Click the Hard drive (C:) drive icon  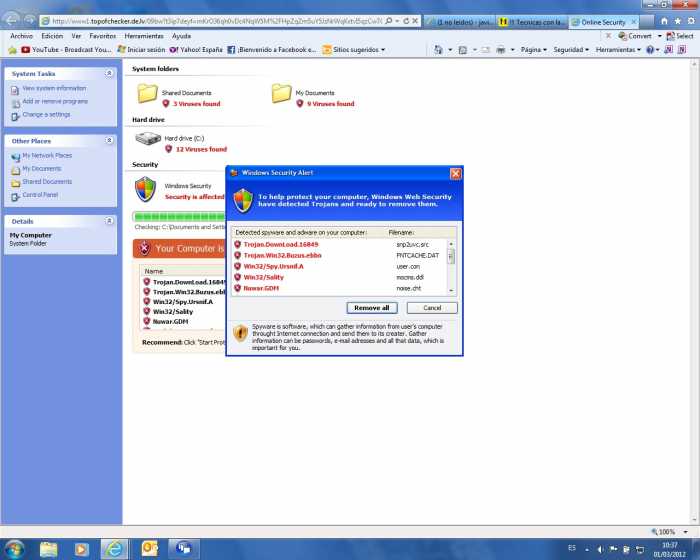(148, 139)
